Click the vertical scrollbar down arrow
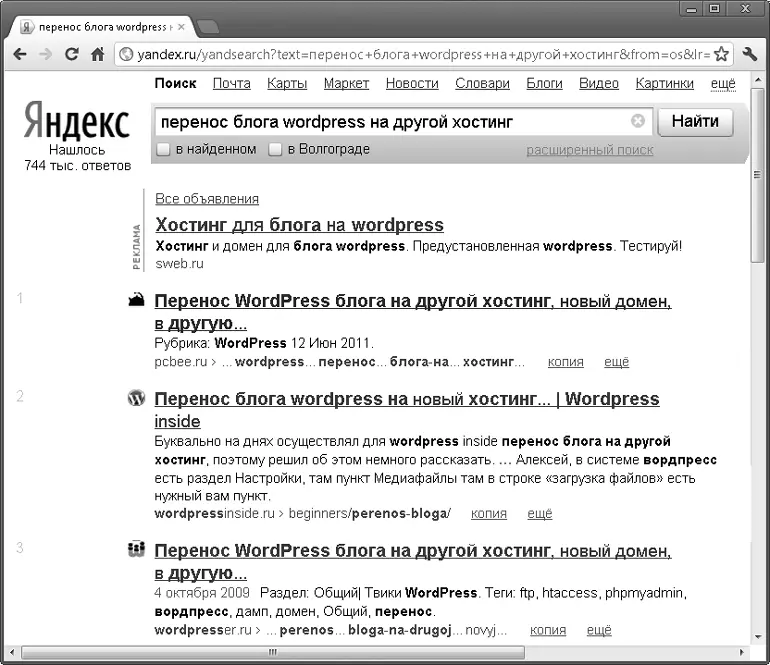770x665 pixels. click(x=757, y=637)
